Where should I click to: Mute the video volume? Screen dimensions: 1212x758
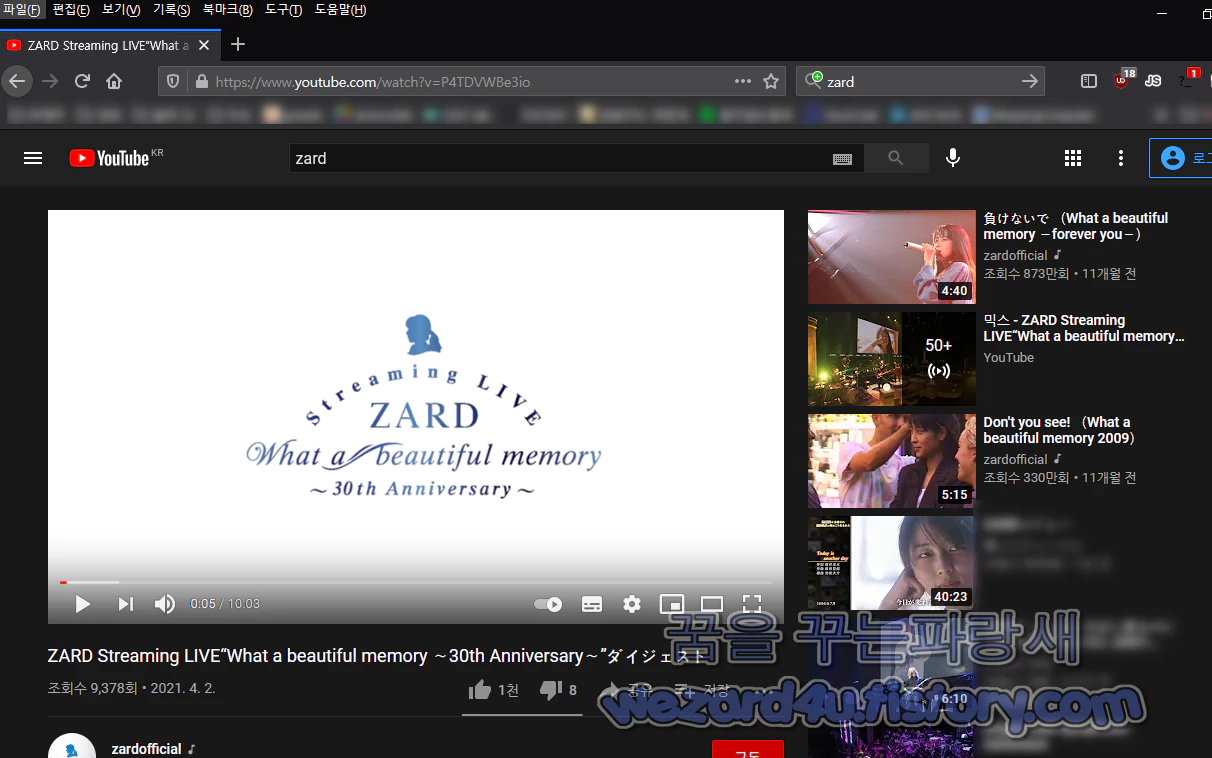(165, 604)
